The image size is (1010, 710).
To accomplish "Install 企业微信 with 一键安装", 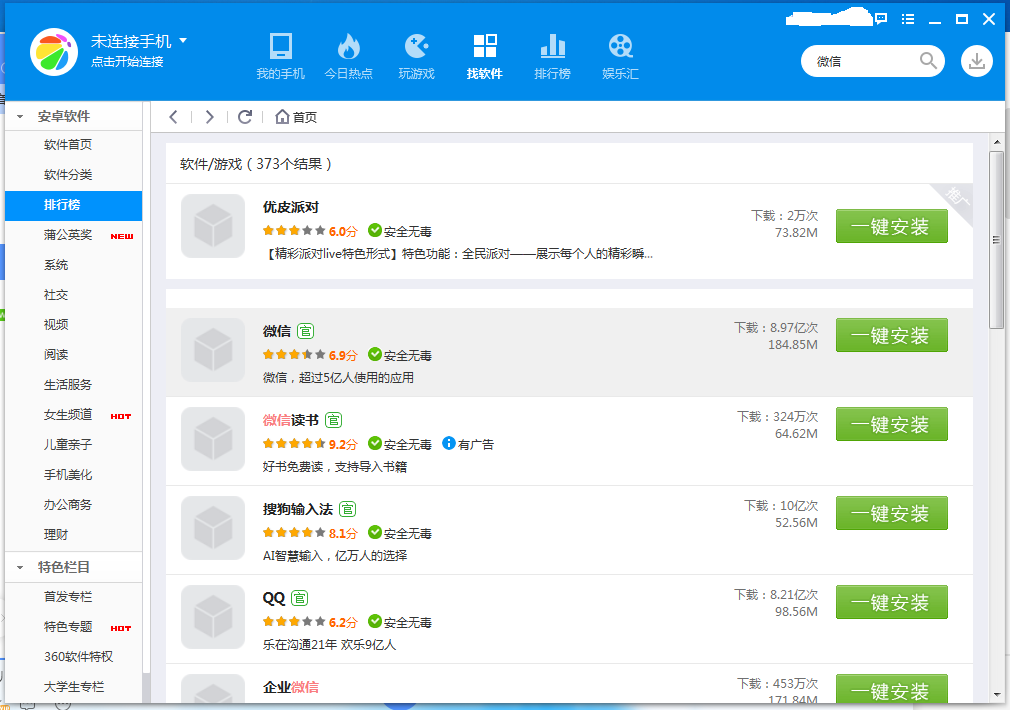I will coord(891,688).
